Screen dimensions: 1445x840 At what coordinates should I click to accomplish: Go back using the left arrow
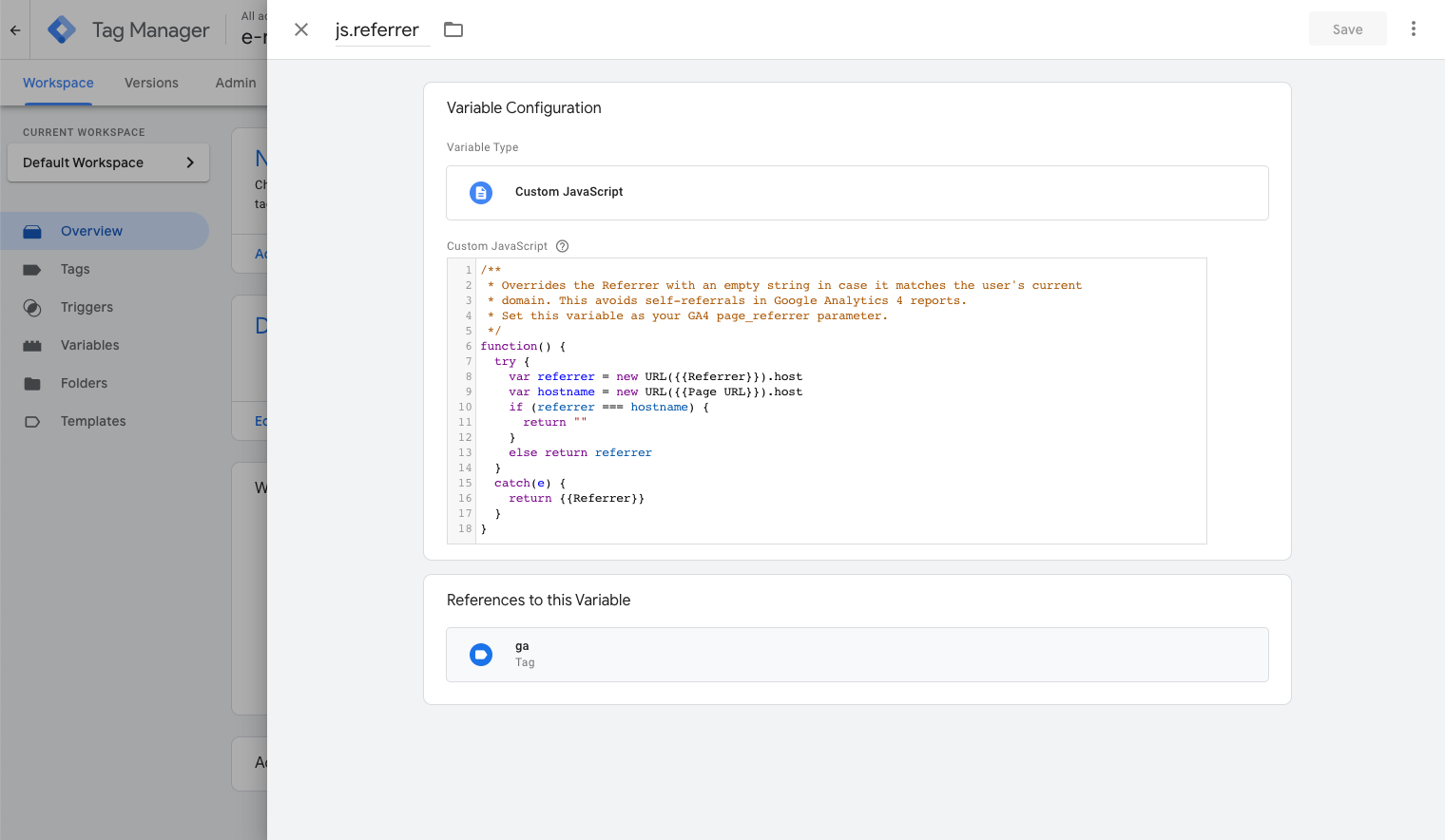coord(15,30)
